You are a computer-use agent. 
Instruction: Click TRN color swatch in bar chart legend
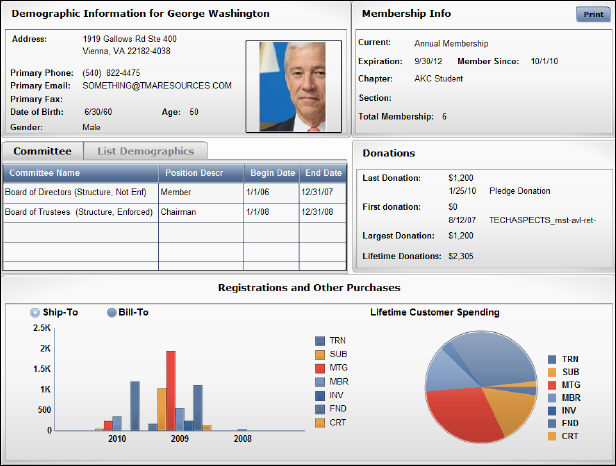tap(320, 341)
